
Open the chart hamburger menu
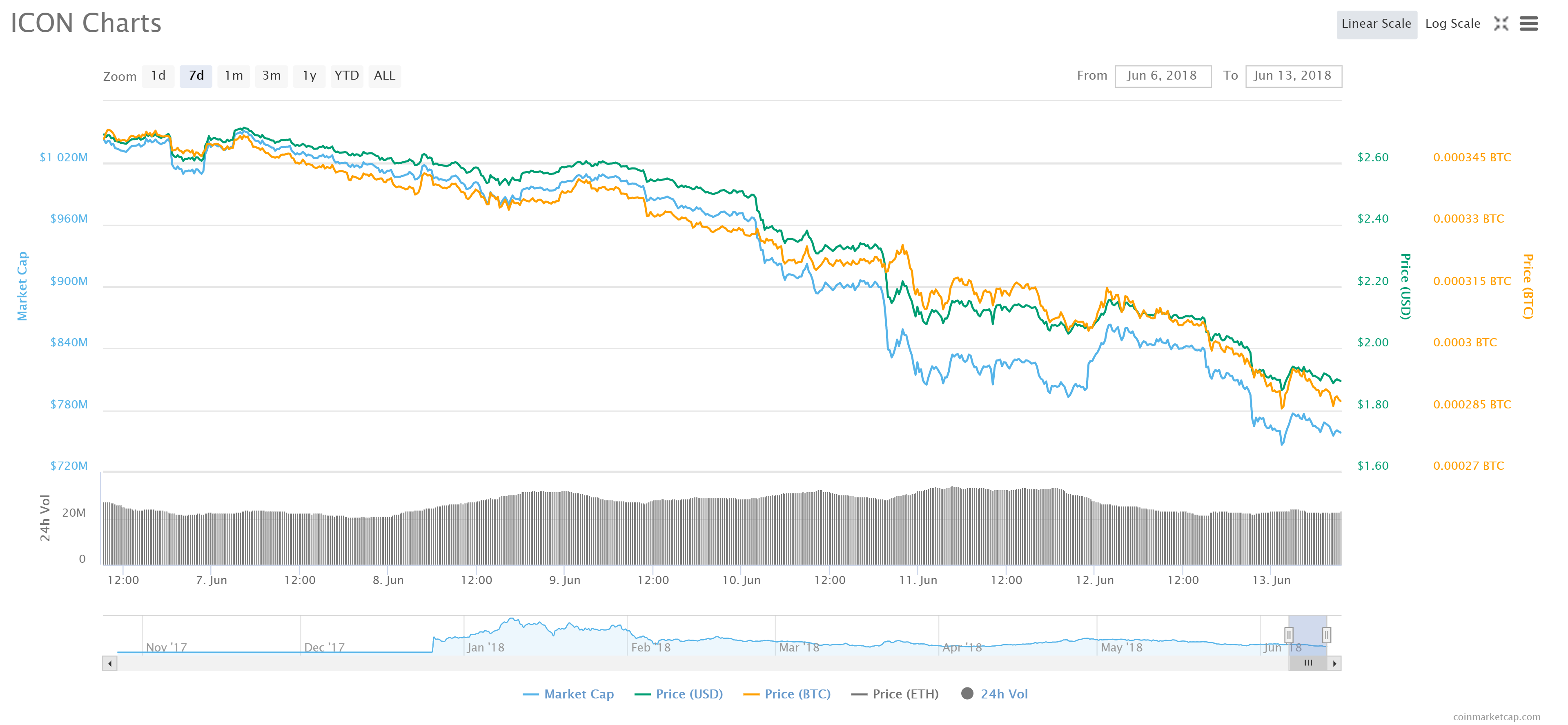click(1528, 24)
